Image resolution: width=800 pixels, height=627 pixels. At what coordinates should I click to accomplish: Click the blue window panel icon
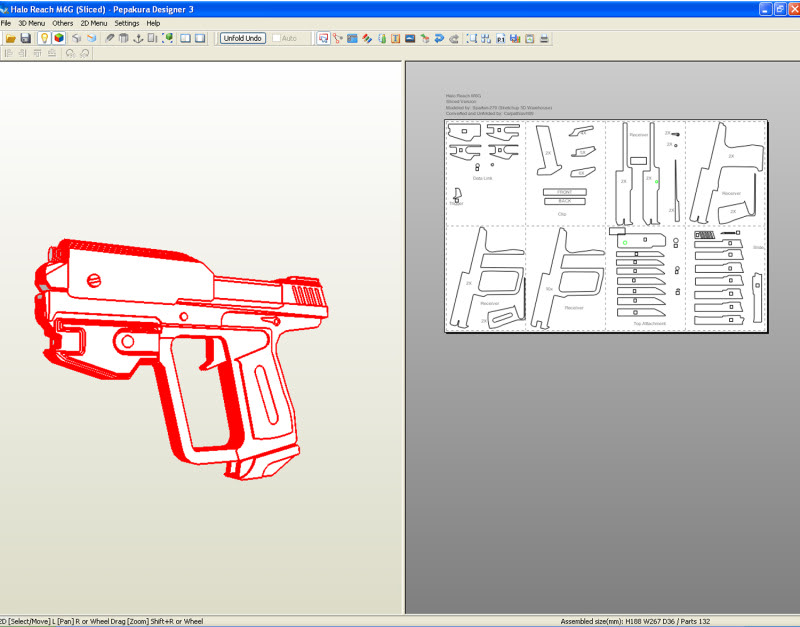[352, 38]
